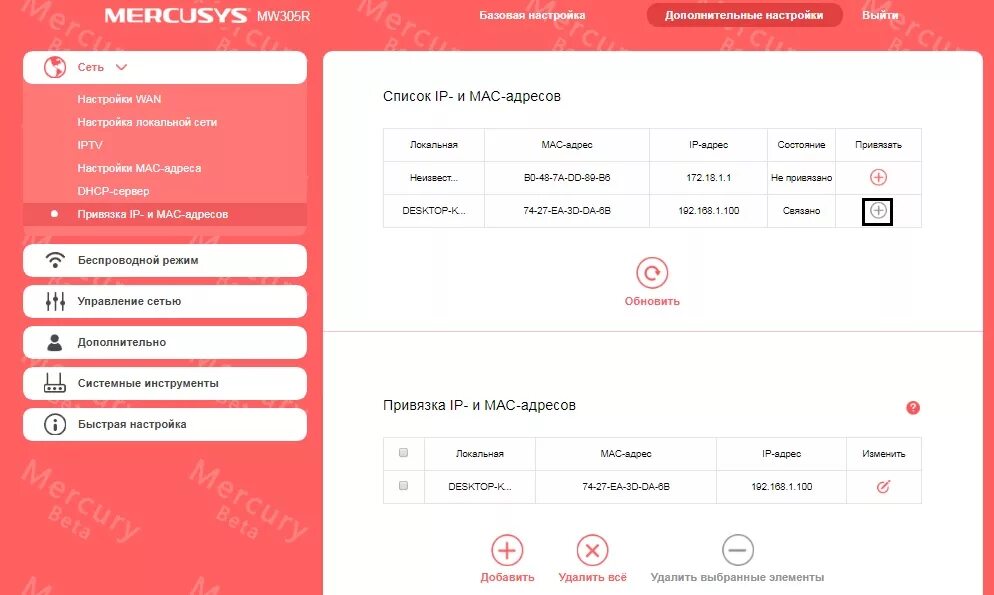Click Удалить выбранные элементы label
The height and width of the screenshot is (595, 994).
coord(737,577)
